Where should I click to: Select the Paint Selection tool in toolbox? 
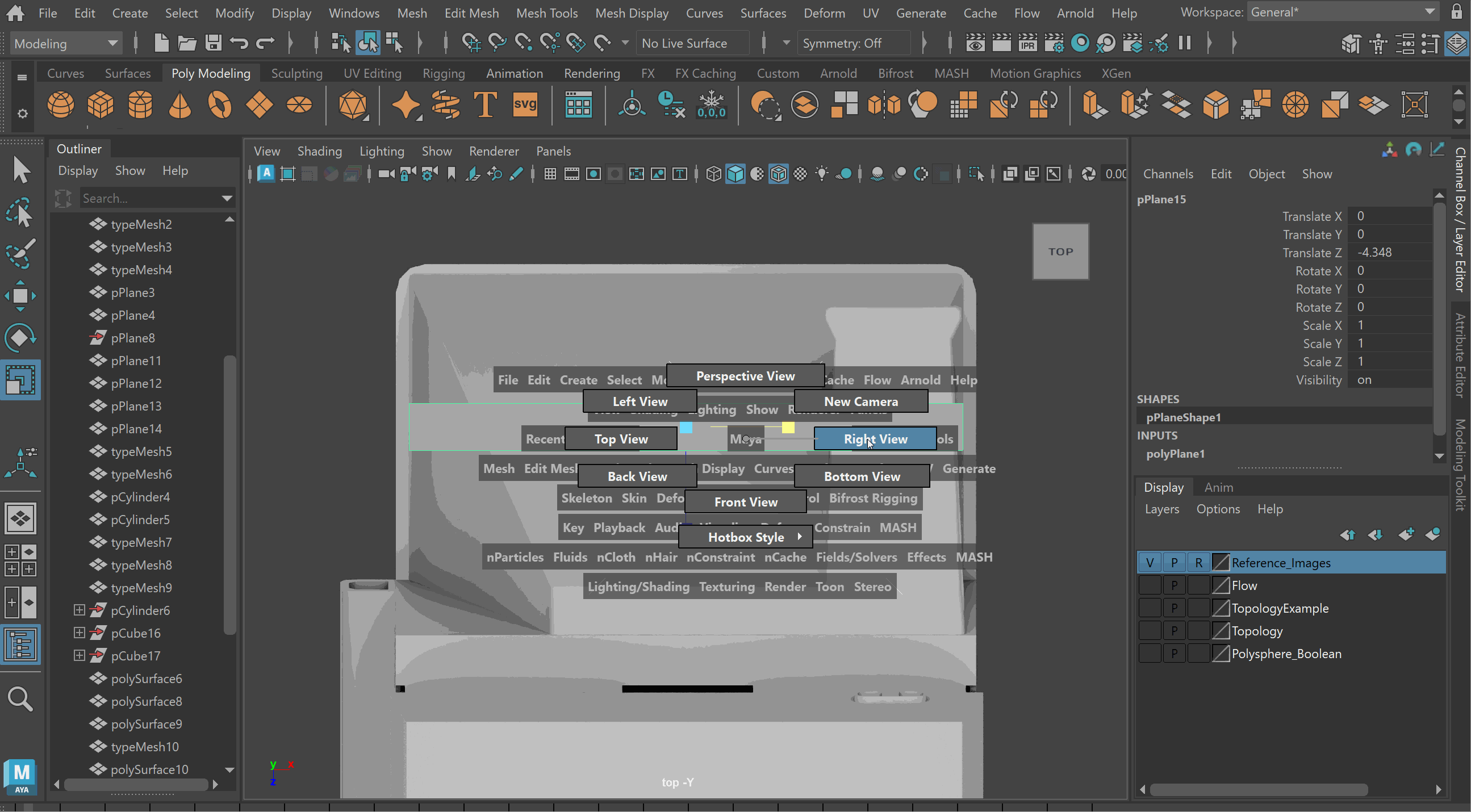(x=20, y=253)
